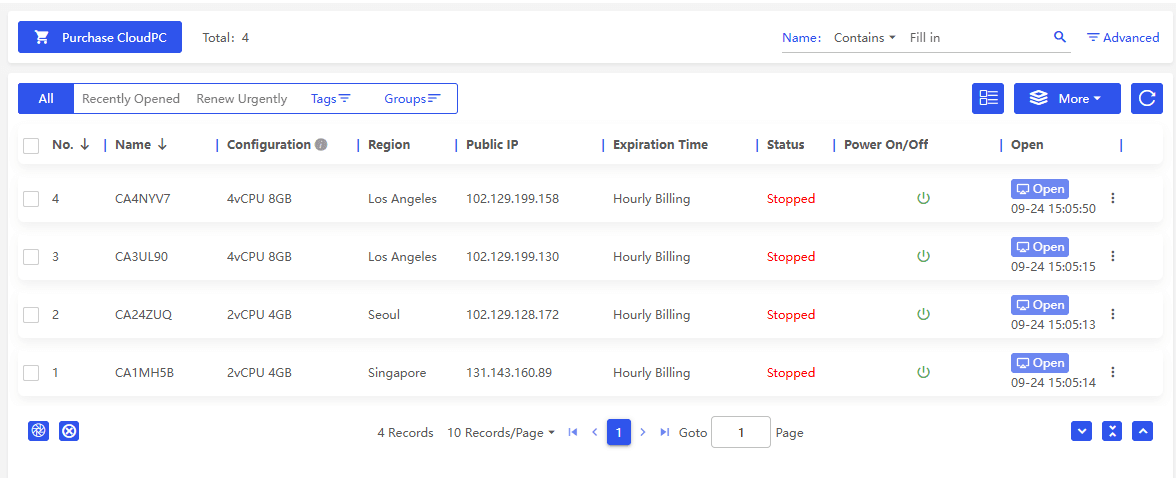This screenshot has width=1176, height=478.
Task: Open the CA1MH5B CloudPC
Action: click(1040, 362)
